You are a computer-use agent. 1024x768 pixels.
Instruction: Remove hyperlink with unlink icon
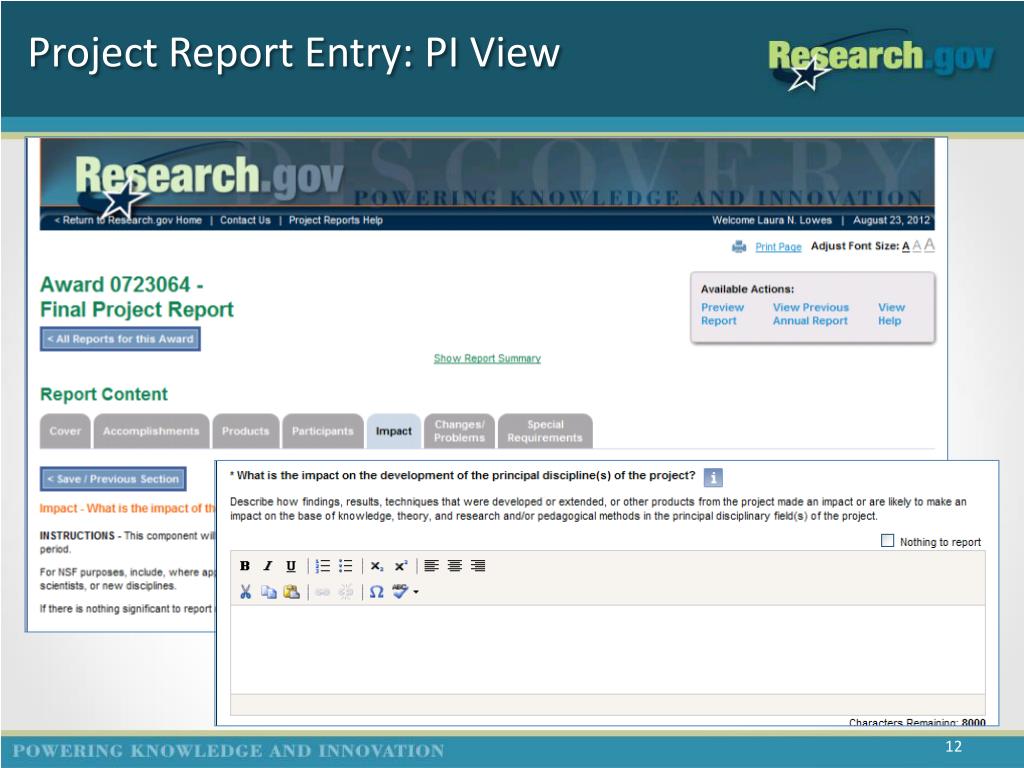click(x=345, y=592)
